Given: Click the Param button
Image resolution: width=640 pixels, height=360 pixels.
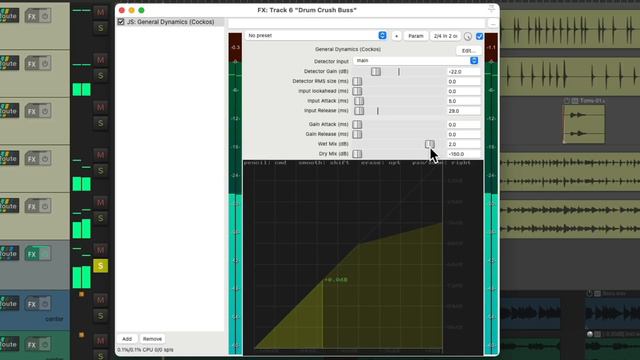Looking at the screenshot, I should pos(416,36).
